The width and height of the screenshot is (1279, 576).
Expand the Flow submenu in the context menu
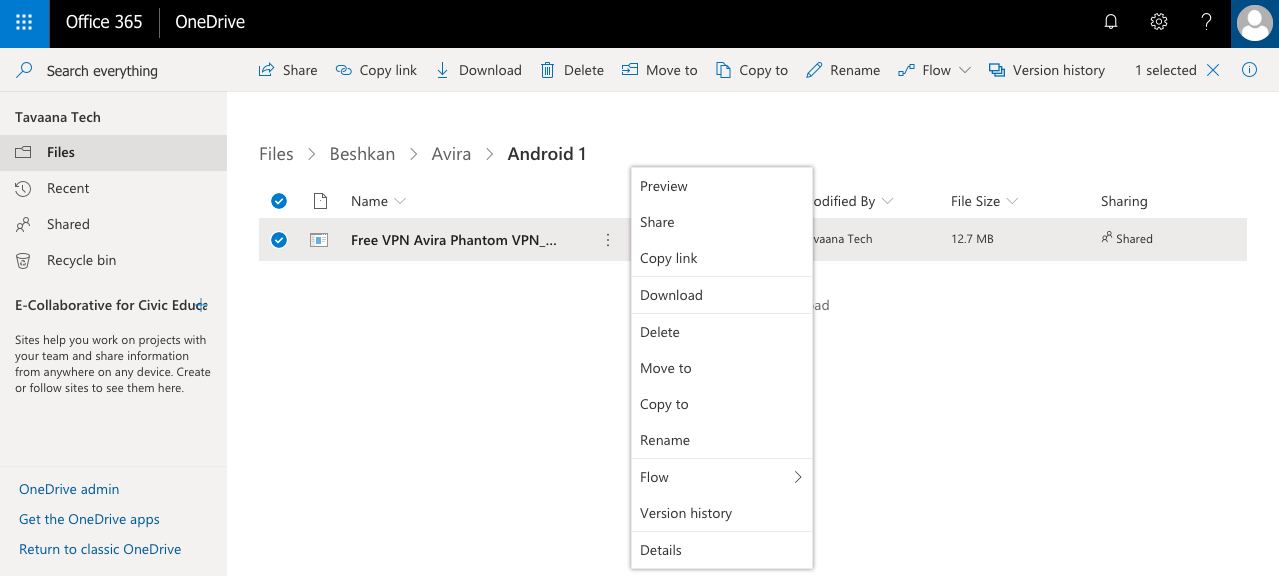point(798,477)
